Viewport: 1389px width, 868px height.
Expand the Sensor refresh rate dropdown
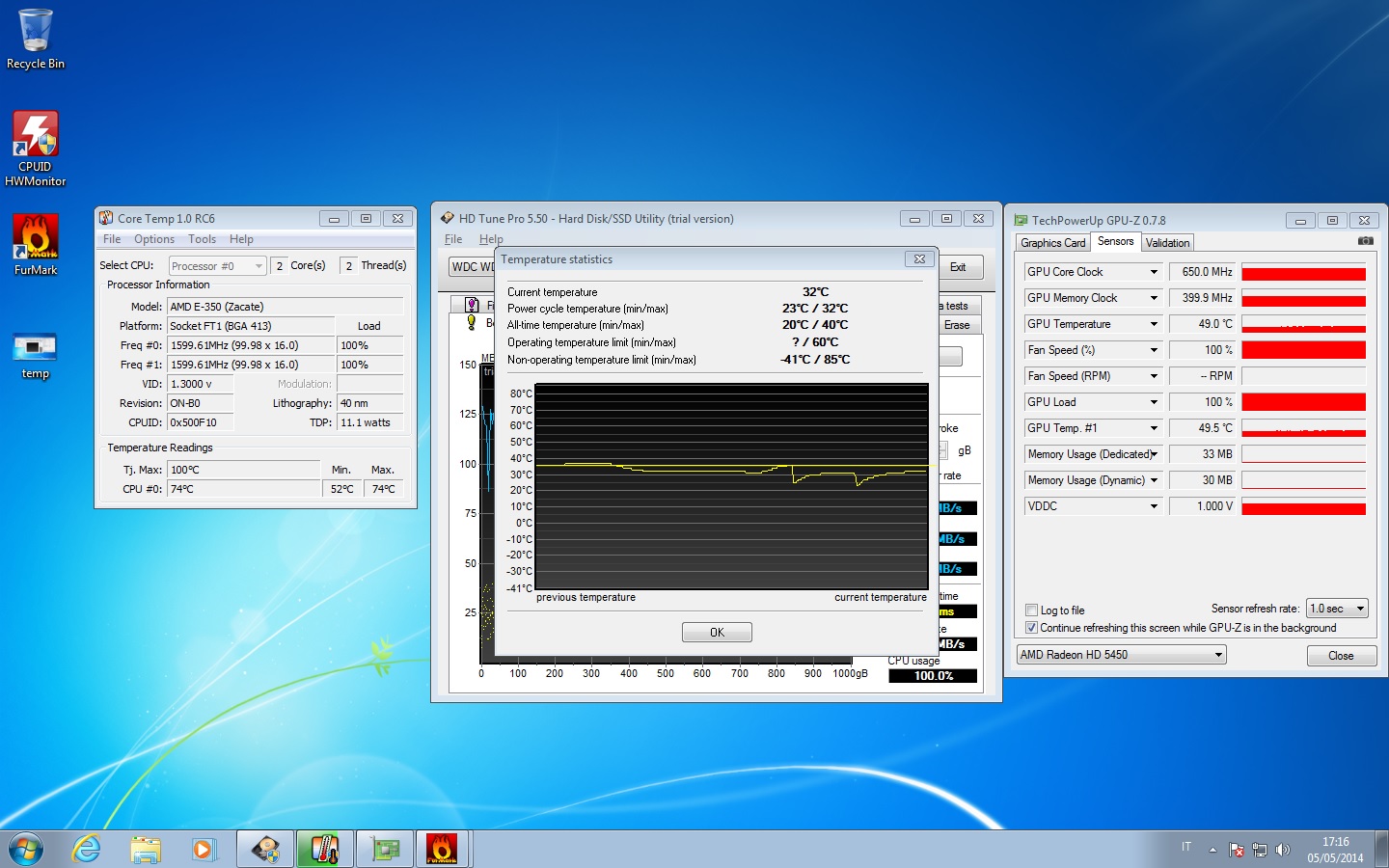[x=1337, y=609]
